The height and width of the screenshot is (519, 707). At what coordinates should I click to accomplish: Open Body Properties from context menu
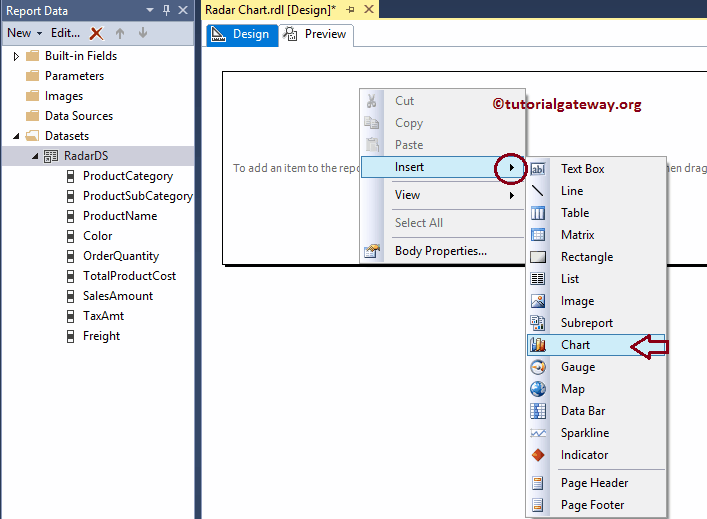443,251
